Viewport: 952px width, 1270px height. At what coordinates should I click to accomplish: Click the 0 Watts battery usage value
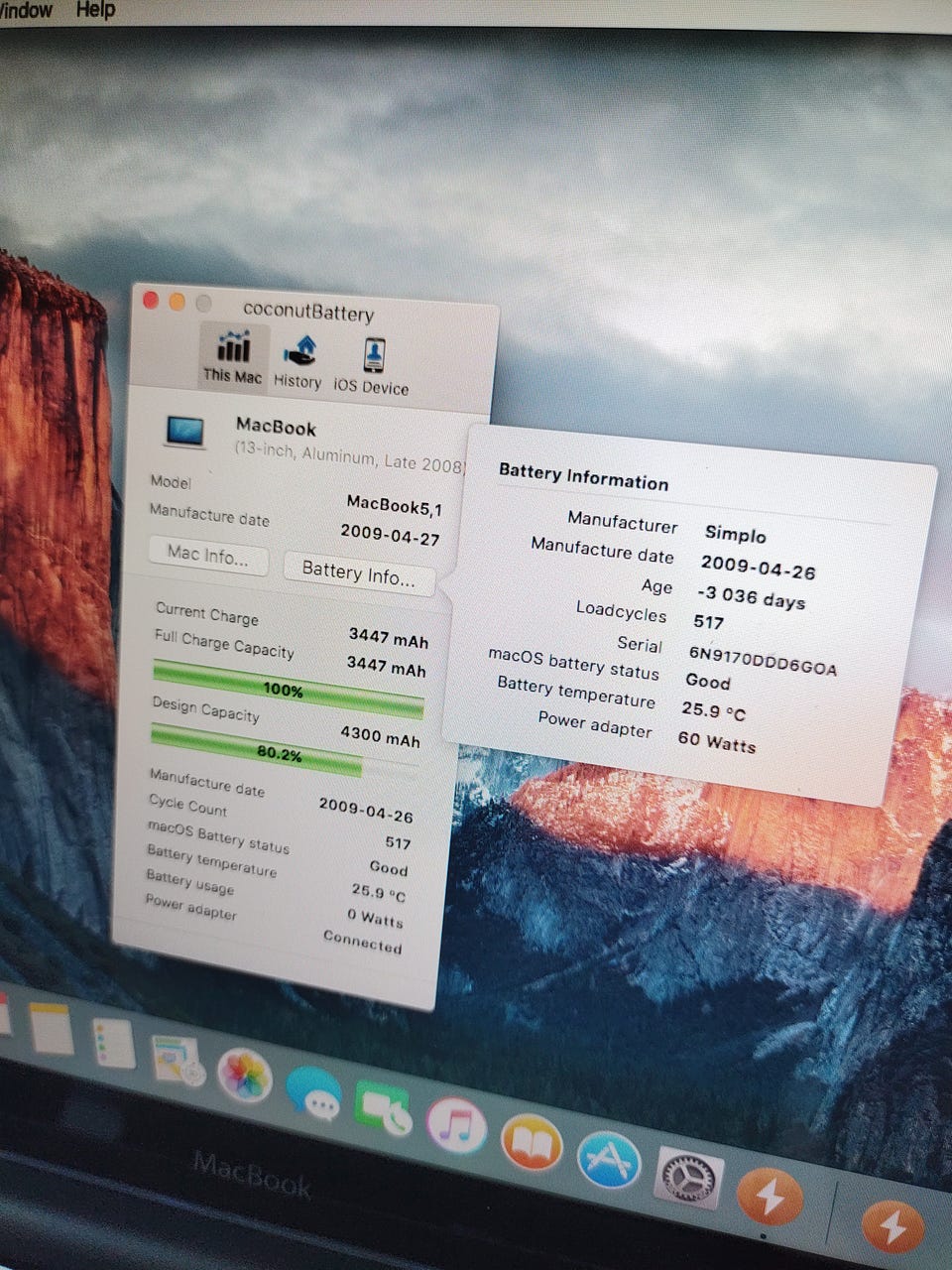coord(376,918)
